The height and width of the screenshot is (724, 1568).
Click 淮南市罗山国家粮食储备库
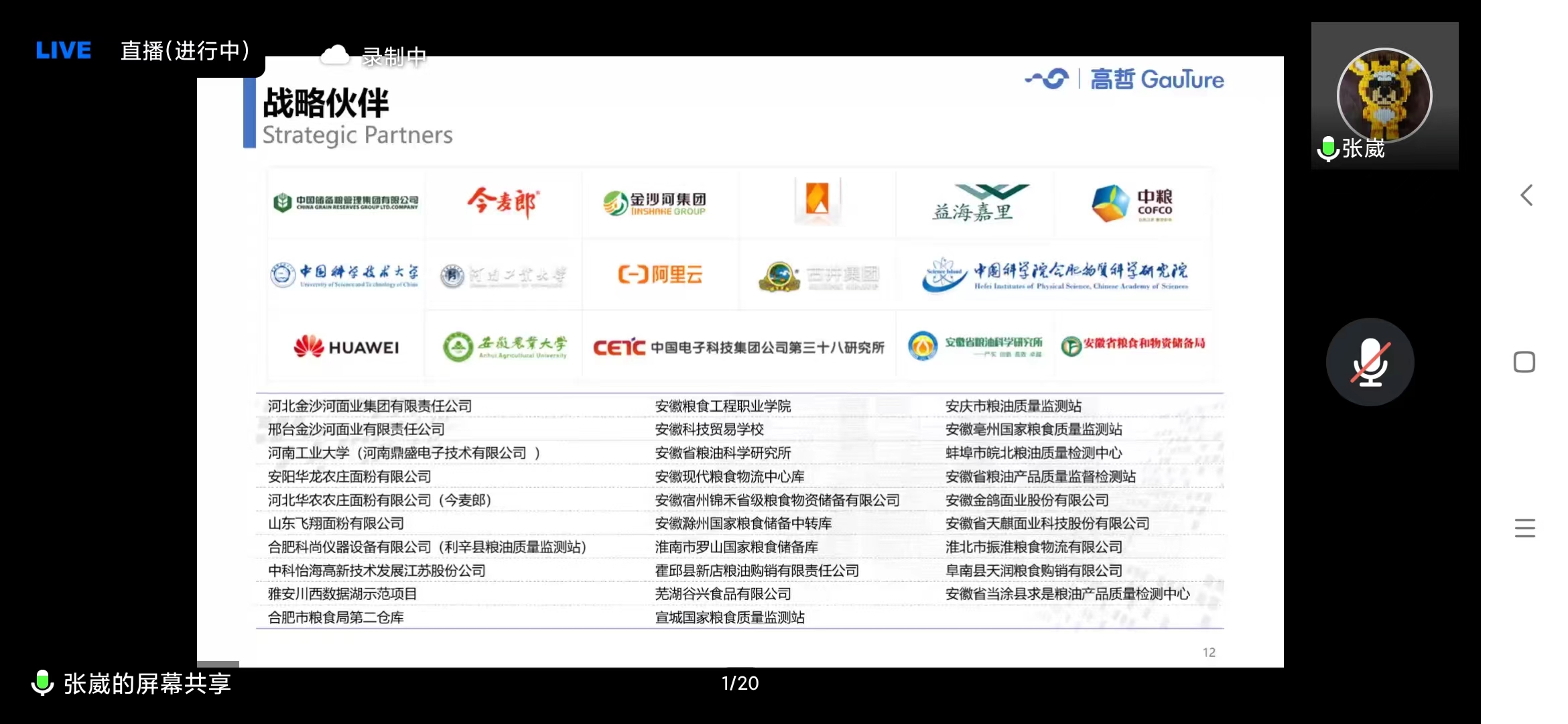pyautogui.click(x=736, y=547)
